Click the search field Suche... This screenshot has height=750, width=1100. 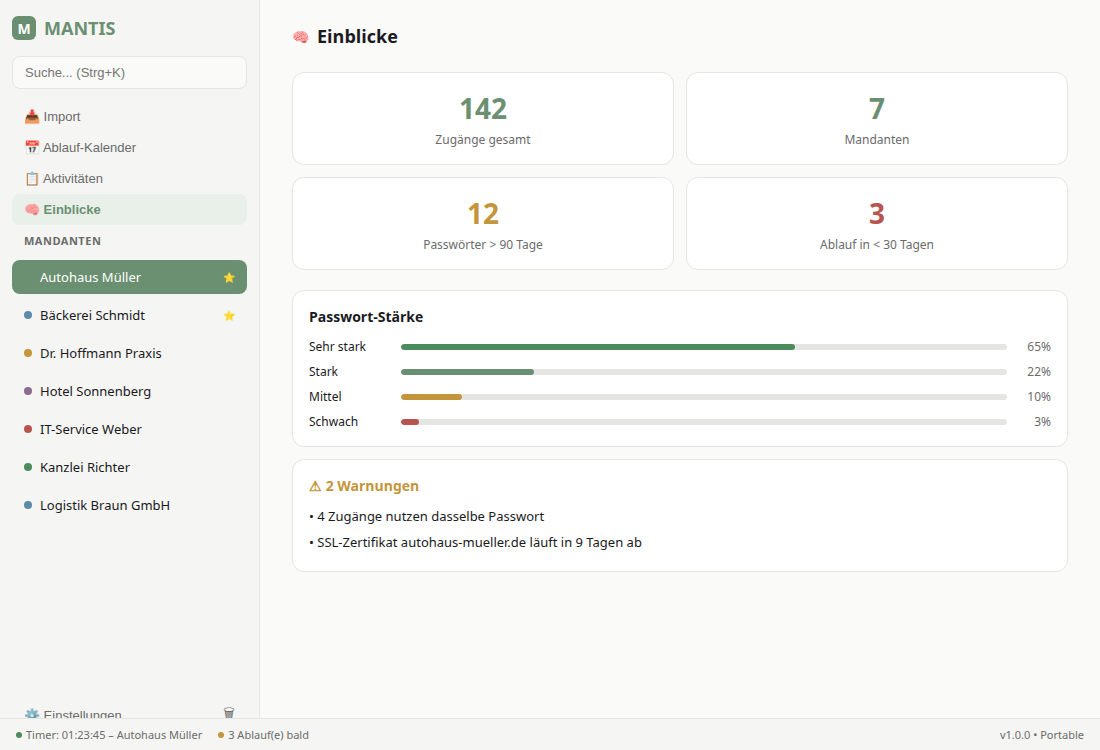click(x=129, y=73)
